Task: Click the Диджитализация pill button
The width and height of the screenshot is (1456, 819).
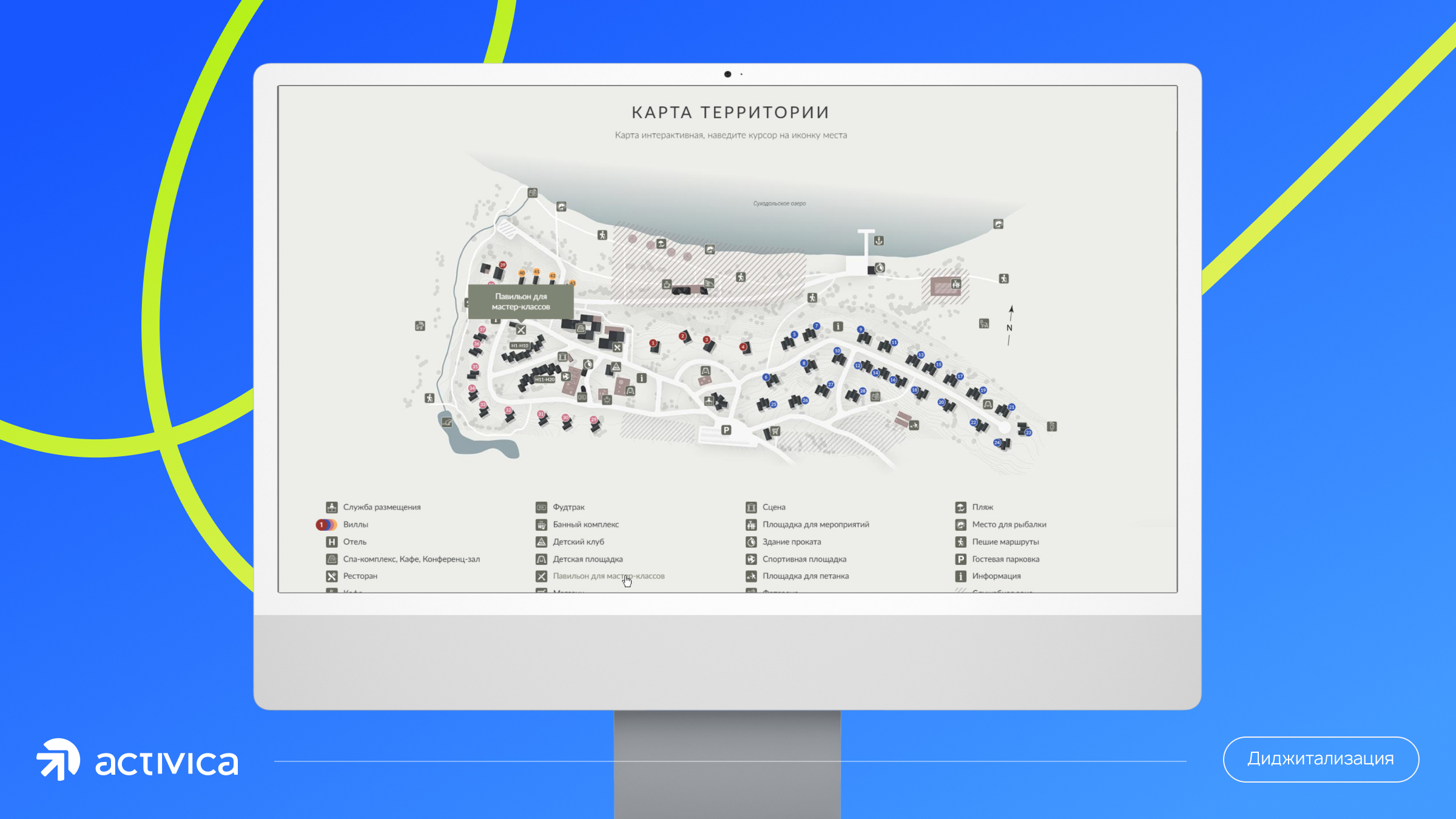Action: click(x=1321, y=759)
